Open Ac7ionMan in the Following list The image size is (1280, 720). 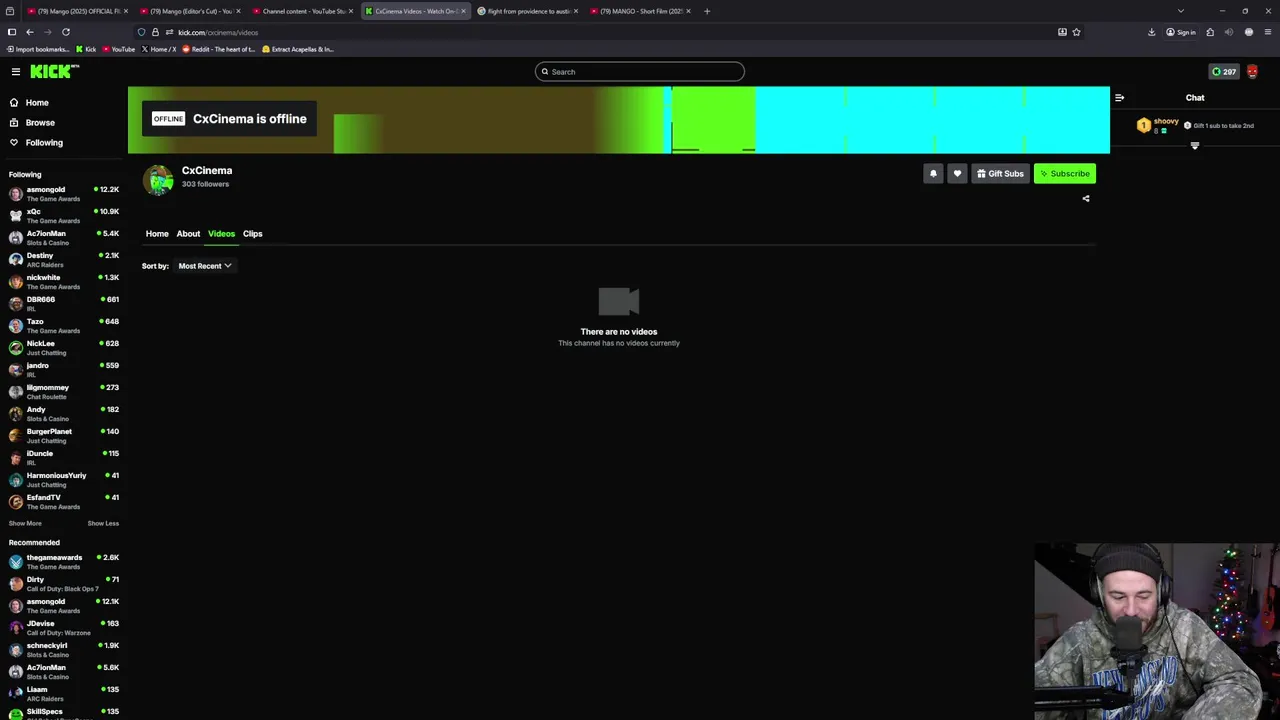[x=63, y=238]
